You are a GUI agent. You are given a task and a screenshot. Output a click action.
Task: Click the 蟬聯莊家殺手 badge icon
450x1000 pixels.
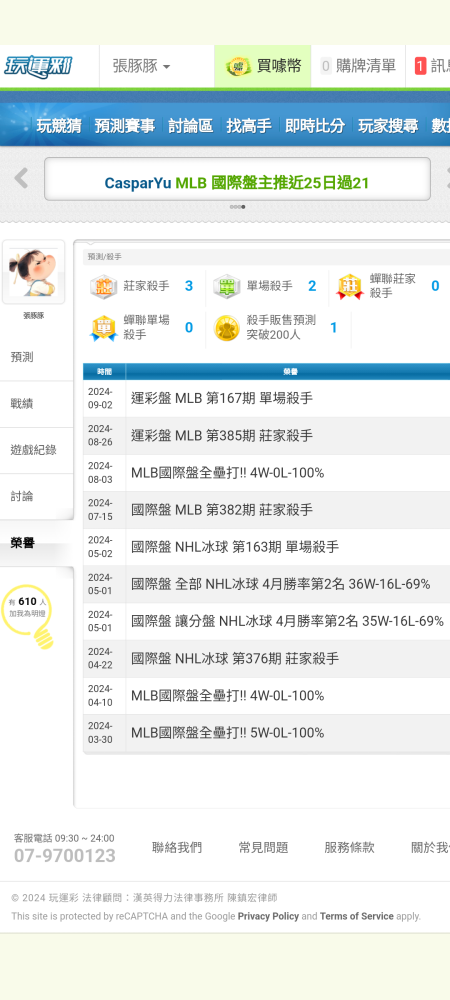(x=349, y=286)
